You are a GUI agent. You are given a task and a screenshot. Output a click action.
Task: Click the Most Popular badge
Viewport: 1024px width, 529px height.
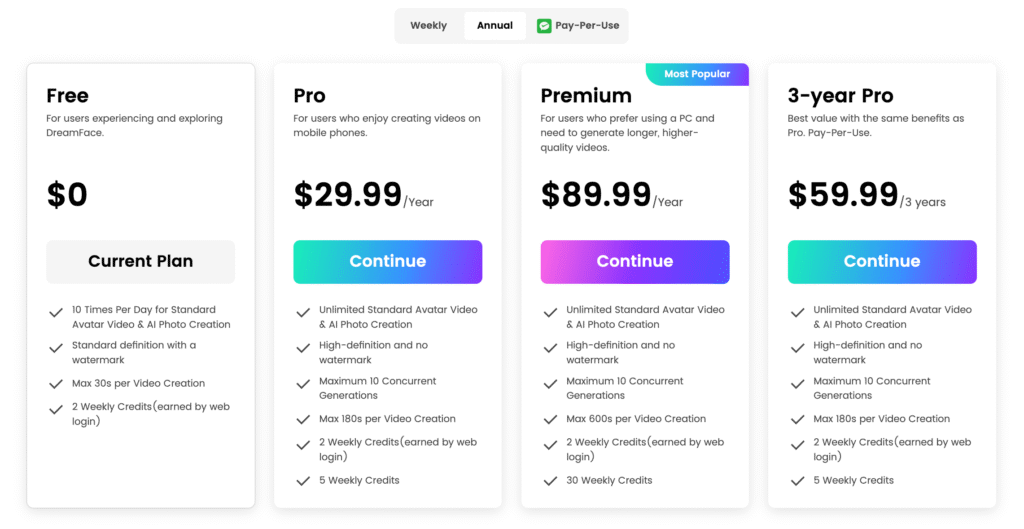(697, 74)
